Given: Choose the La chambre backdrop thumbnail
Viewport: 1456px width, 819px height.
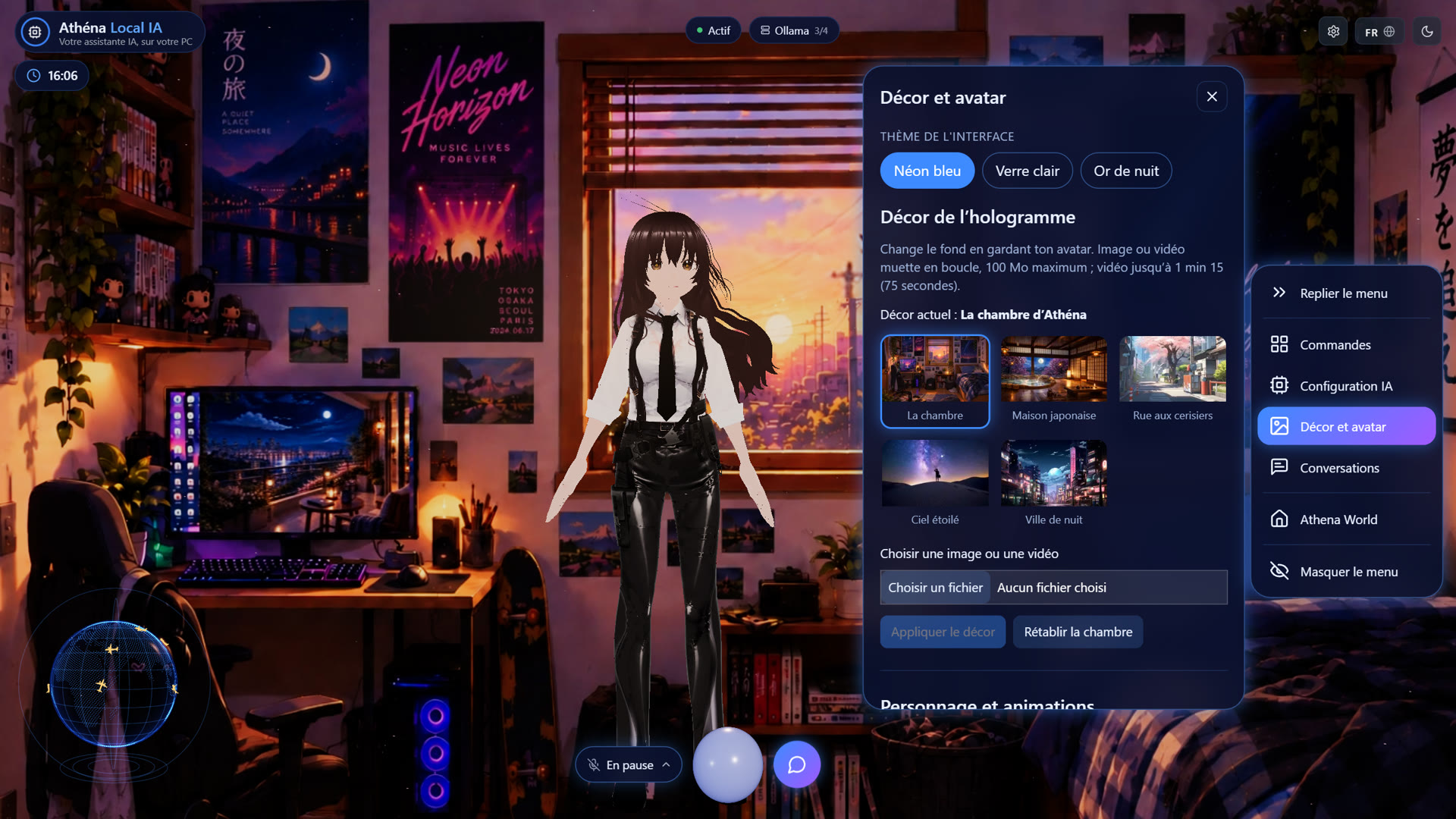Looking at the screenshot, I should click(x=934, y=381).
